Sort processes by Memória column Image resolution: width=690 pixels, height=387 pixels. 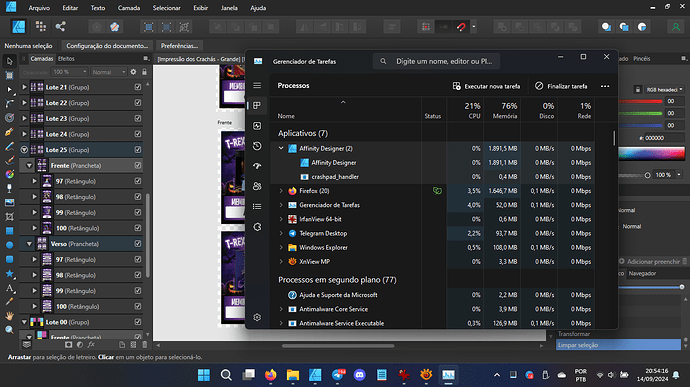coord(502,111)
